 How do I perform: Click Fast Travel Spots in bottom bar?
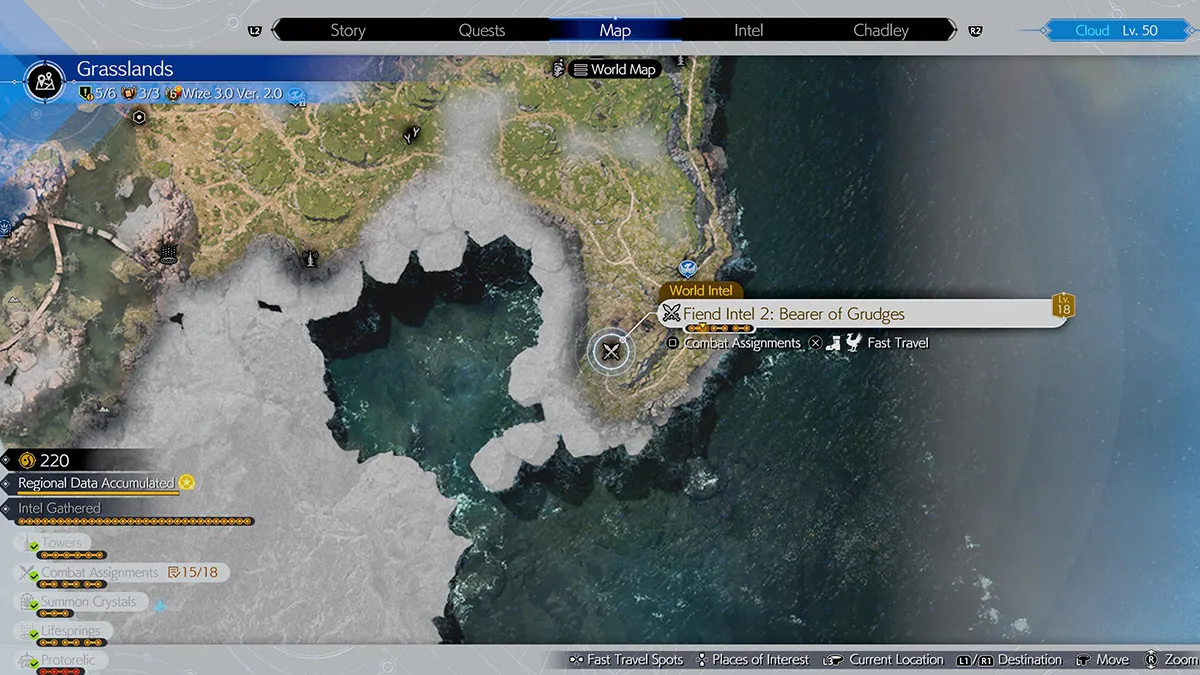click(x=626, y=660)
